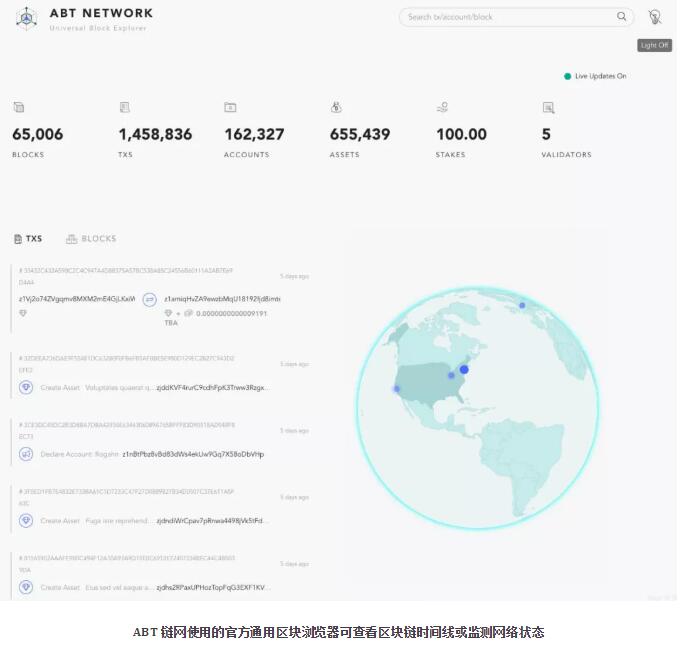This screenshot has height=646, width=680.
Task: Click the sender diamond icon in first transaction
Action: coord(23,313)
